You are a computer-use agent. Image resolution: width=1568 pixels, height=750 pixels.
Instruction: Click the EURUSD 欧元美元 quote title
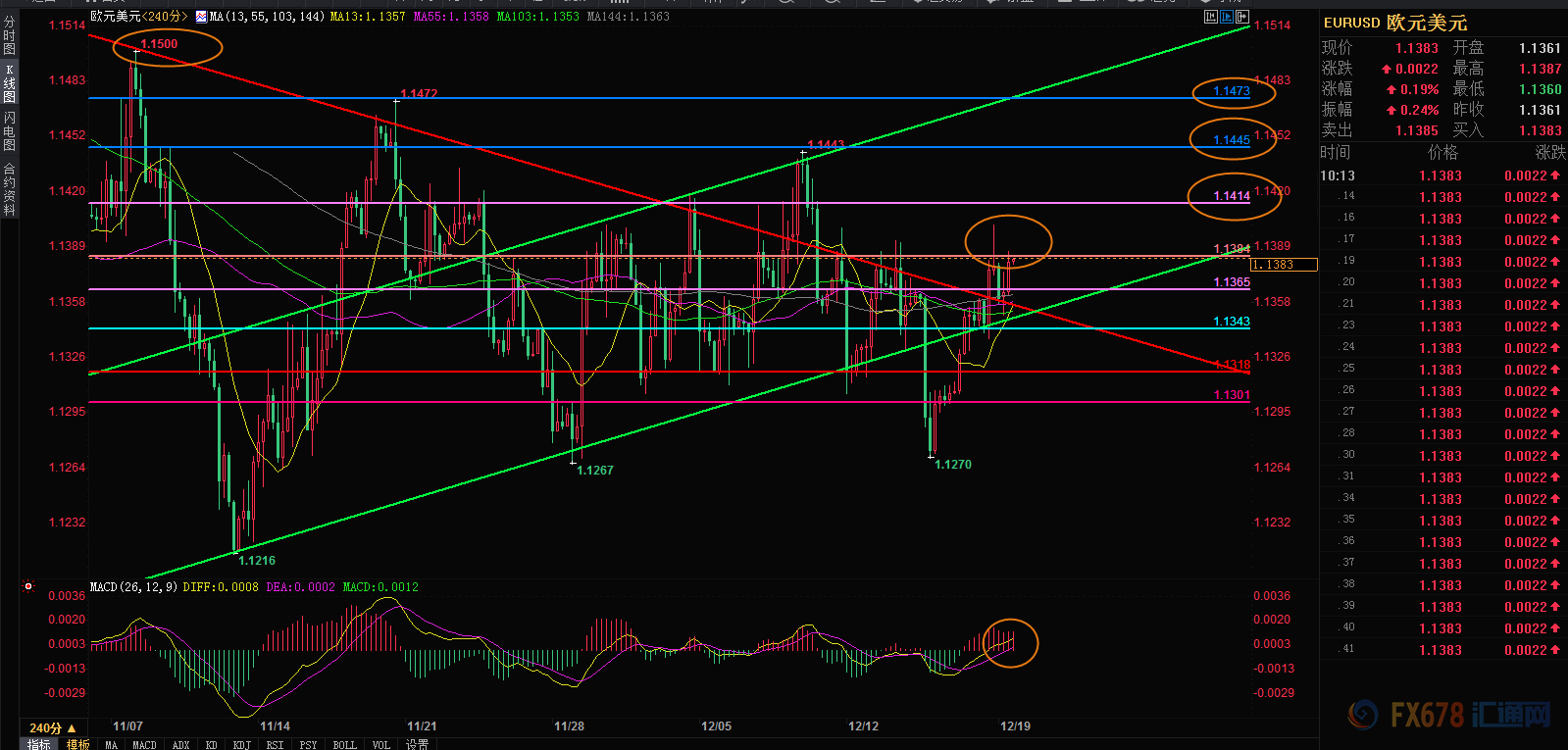pos(1394,23)
